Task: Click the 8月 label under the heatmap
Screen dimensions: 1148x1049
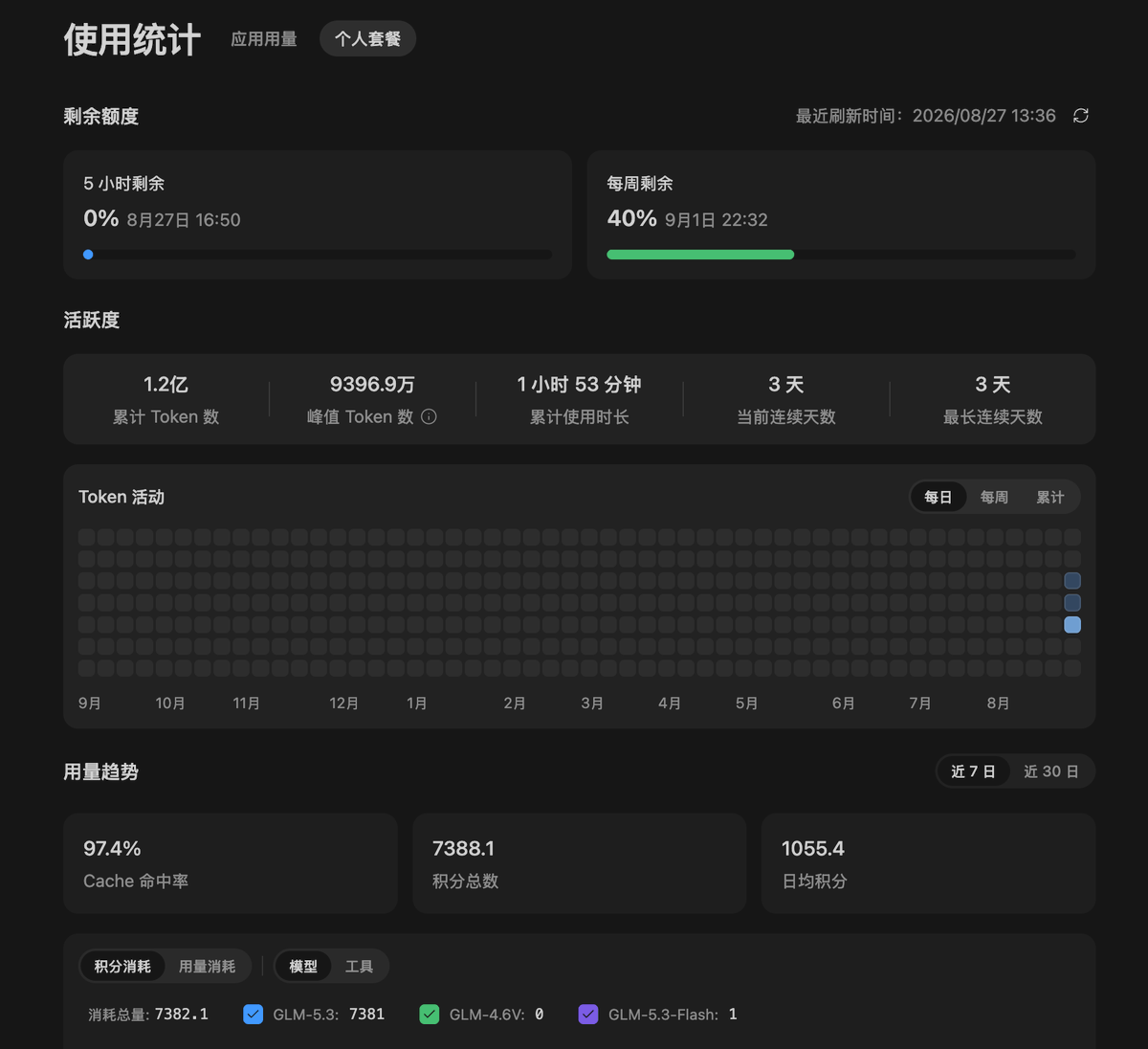Action: click(x=998, y=703)
